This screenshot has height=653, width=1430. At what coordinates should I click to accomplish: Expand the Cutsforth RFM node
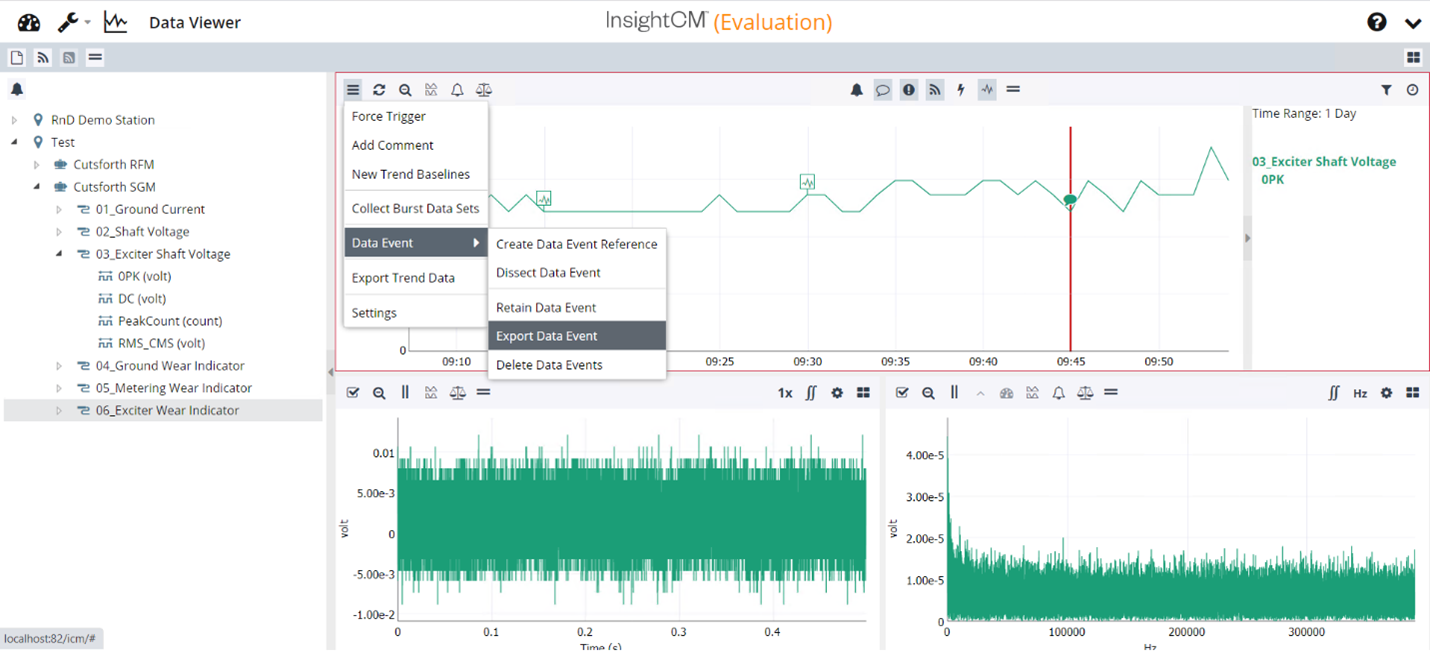tap(37, 164)
